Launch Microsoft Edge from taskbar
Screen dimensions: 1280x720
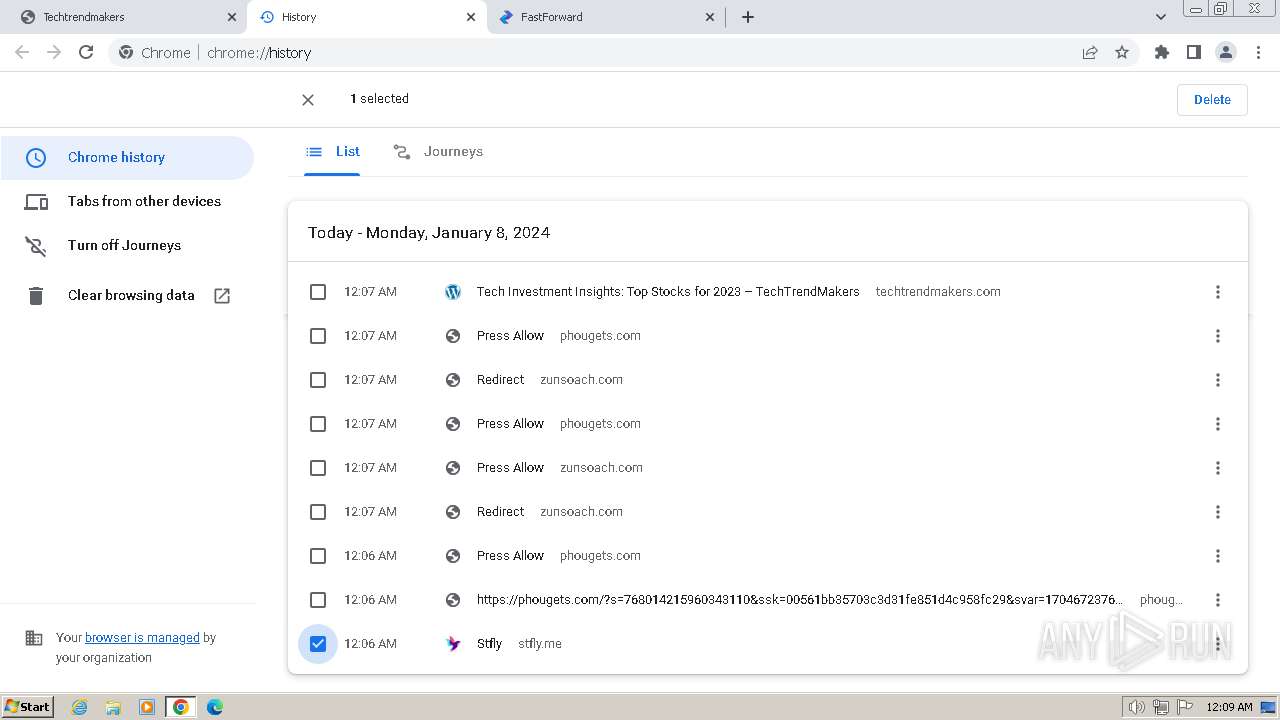pyautogui.click(x=214, y=707)
